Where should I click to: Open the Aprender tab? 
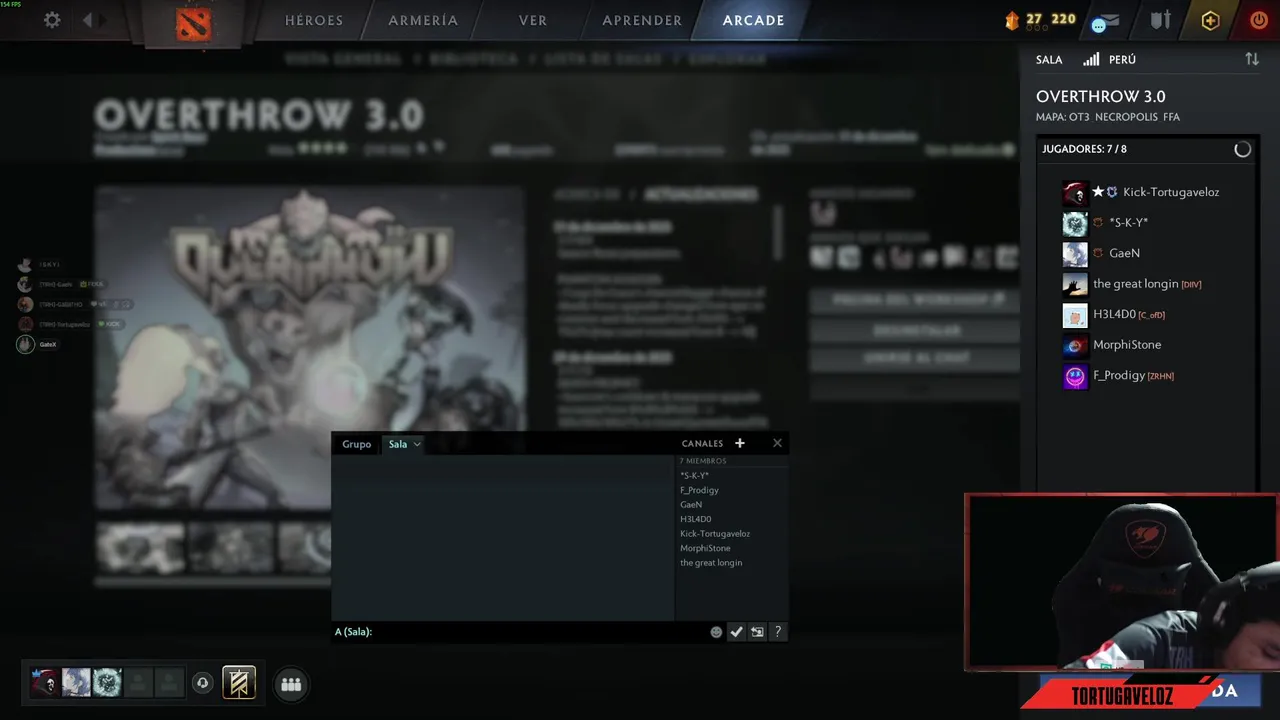[x=642, y=20]
